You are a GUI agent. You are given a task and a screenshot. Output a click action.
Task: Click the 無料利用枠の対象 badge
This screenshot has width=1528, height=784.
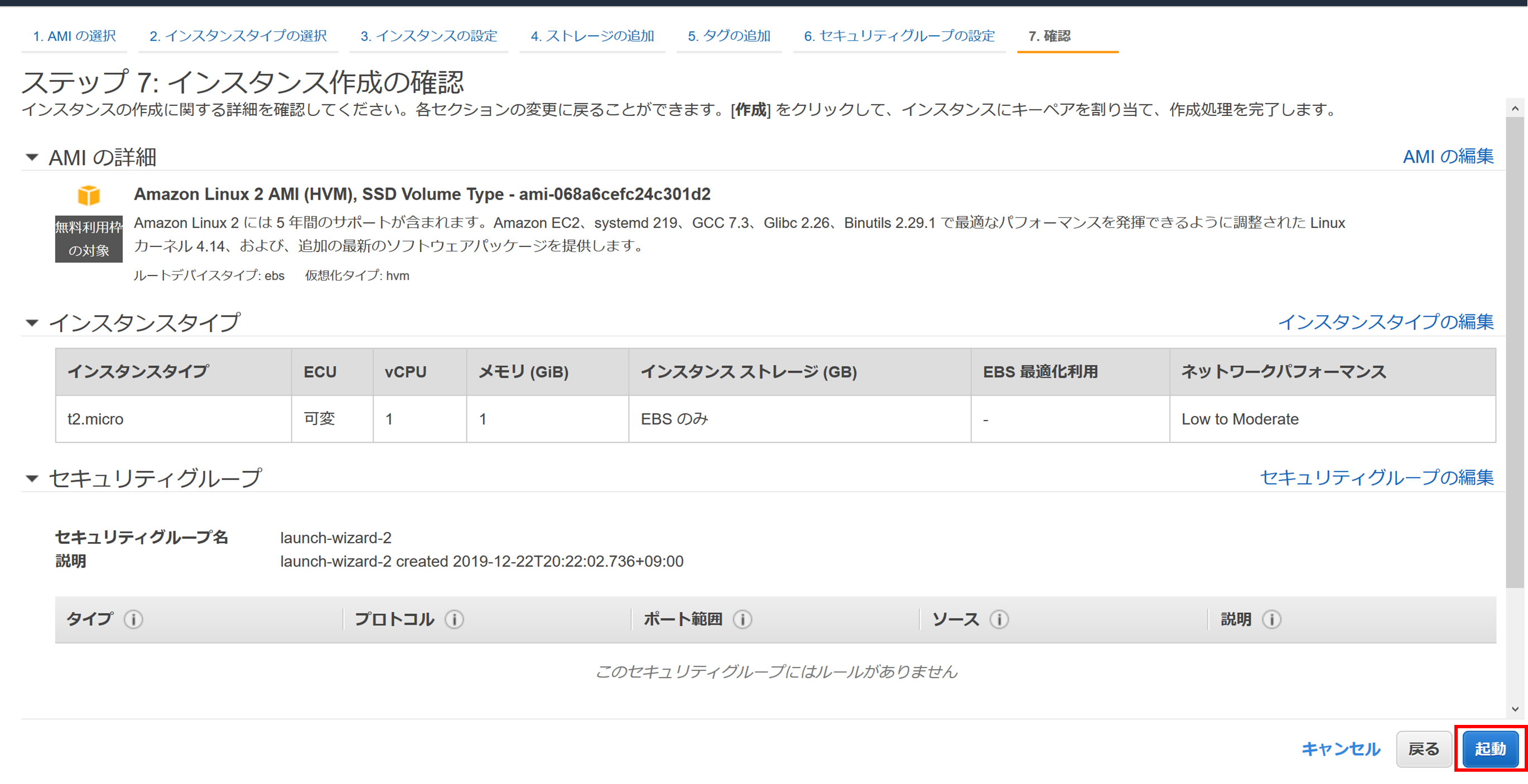[89, 239]
